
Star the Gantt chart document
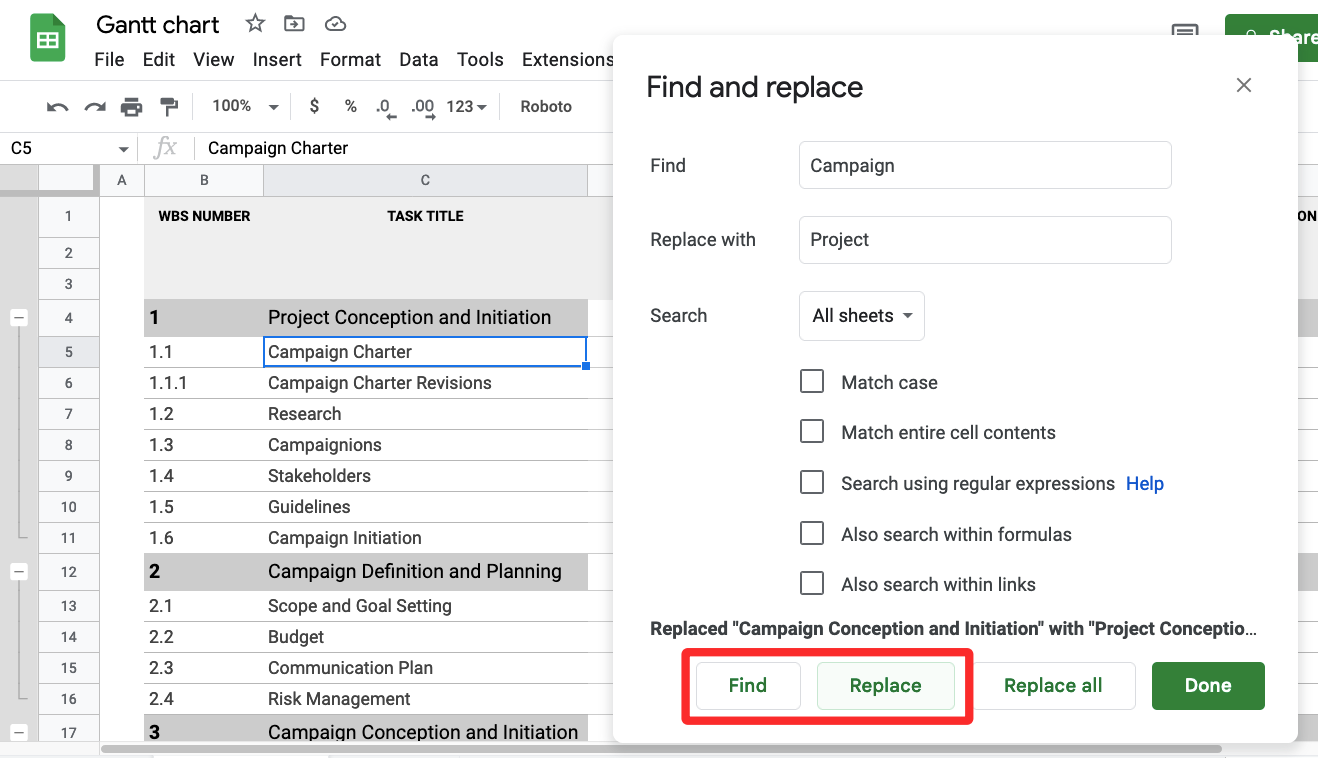pyautogui.click(x=255, y=24)
